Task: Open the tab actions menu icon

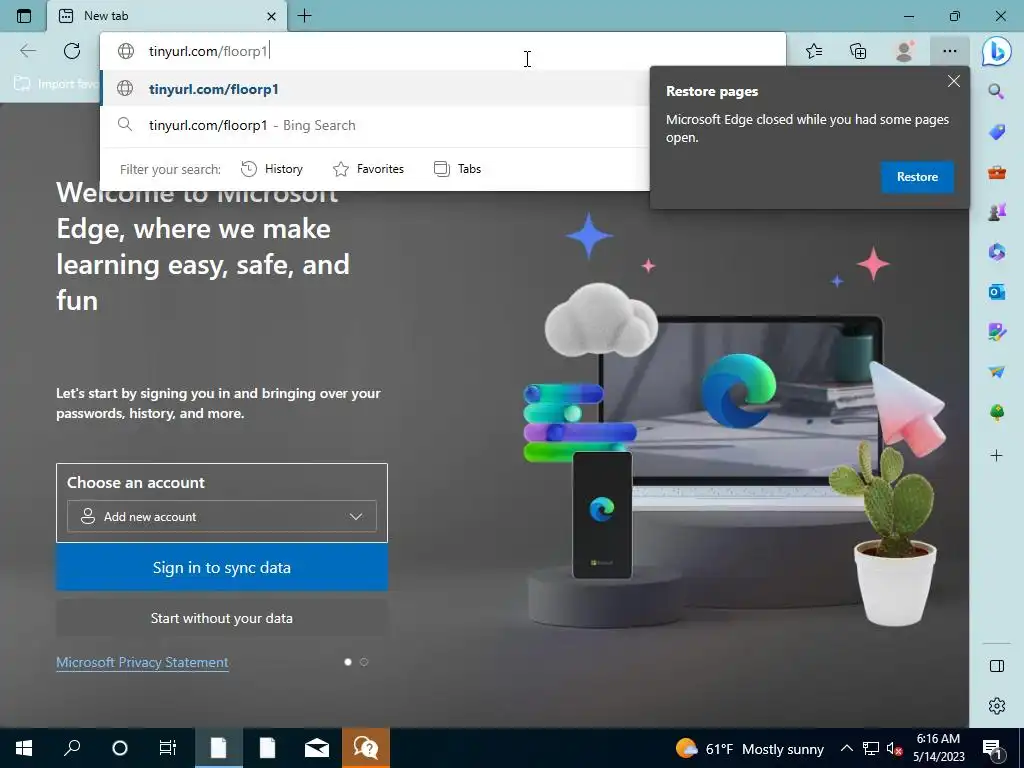Action: pyautogui.click(x=24, y=16)
